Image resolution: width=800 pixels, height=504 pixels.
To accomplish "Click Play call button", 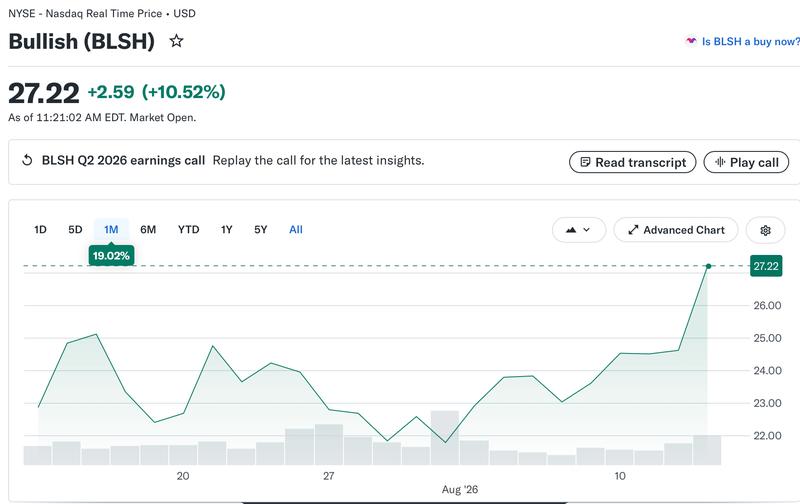I will tap(746, 163).
